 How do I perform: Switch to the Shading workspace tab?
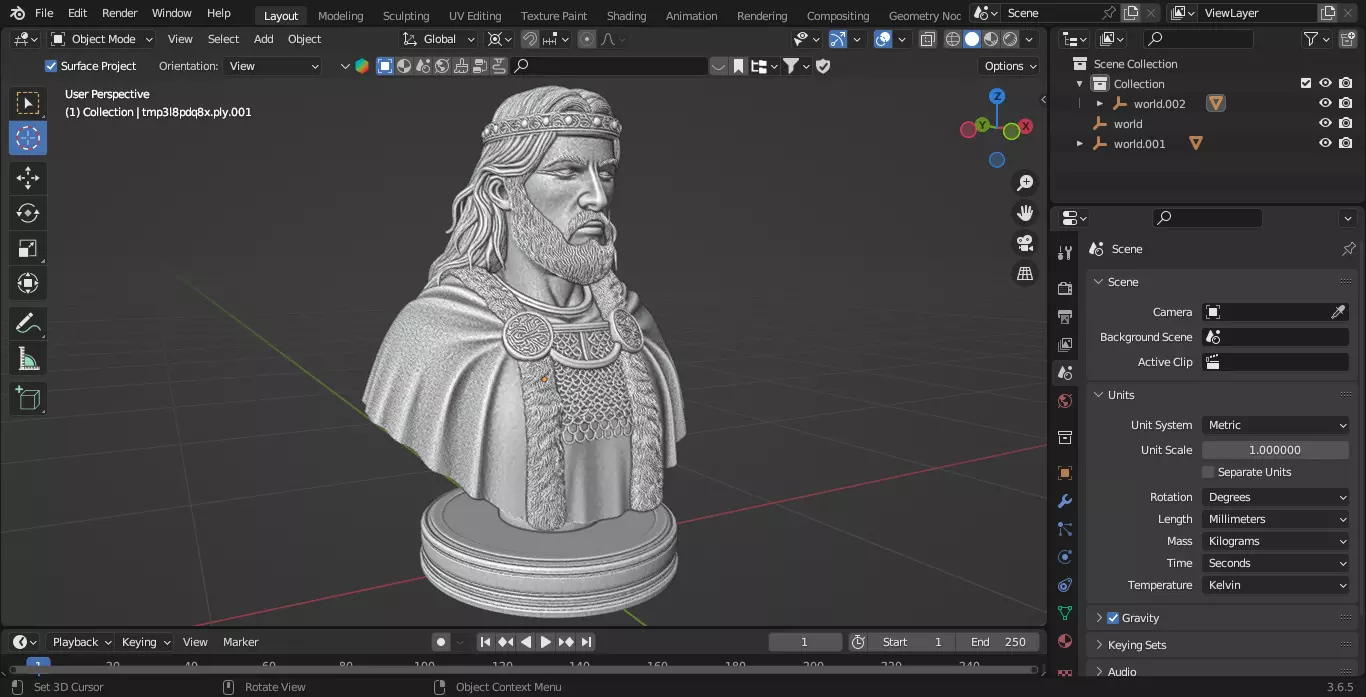pos(626,16)
